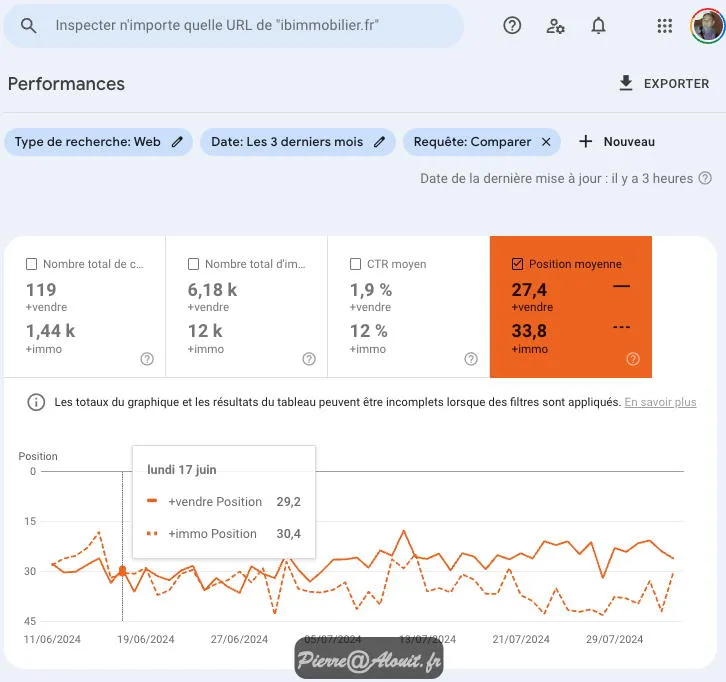Click the EXPORTER button
The image size is (726, 682).
point(664,84)
